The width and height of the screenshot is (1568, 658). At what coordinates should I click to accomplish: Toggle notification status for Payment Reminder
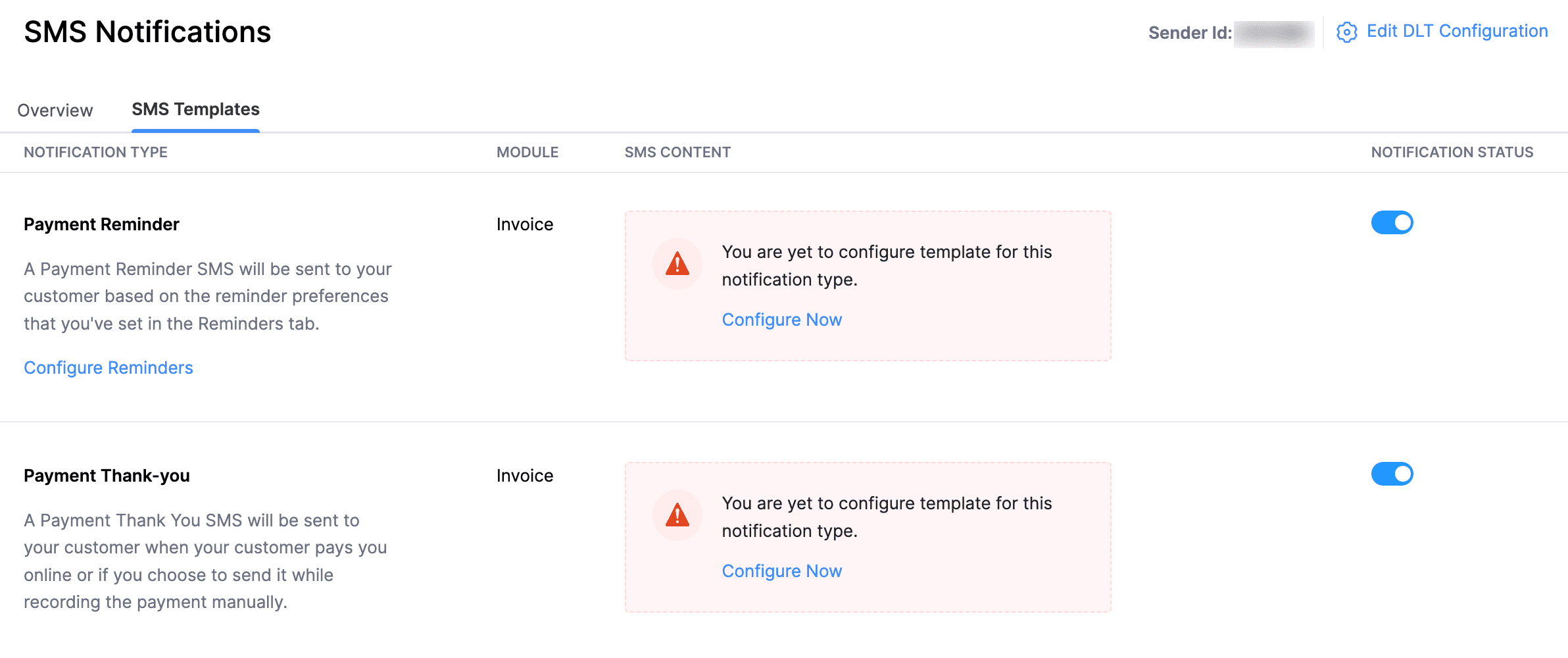(1391, 223)
